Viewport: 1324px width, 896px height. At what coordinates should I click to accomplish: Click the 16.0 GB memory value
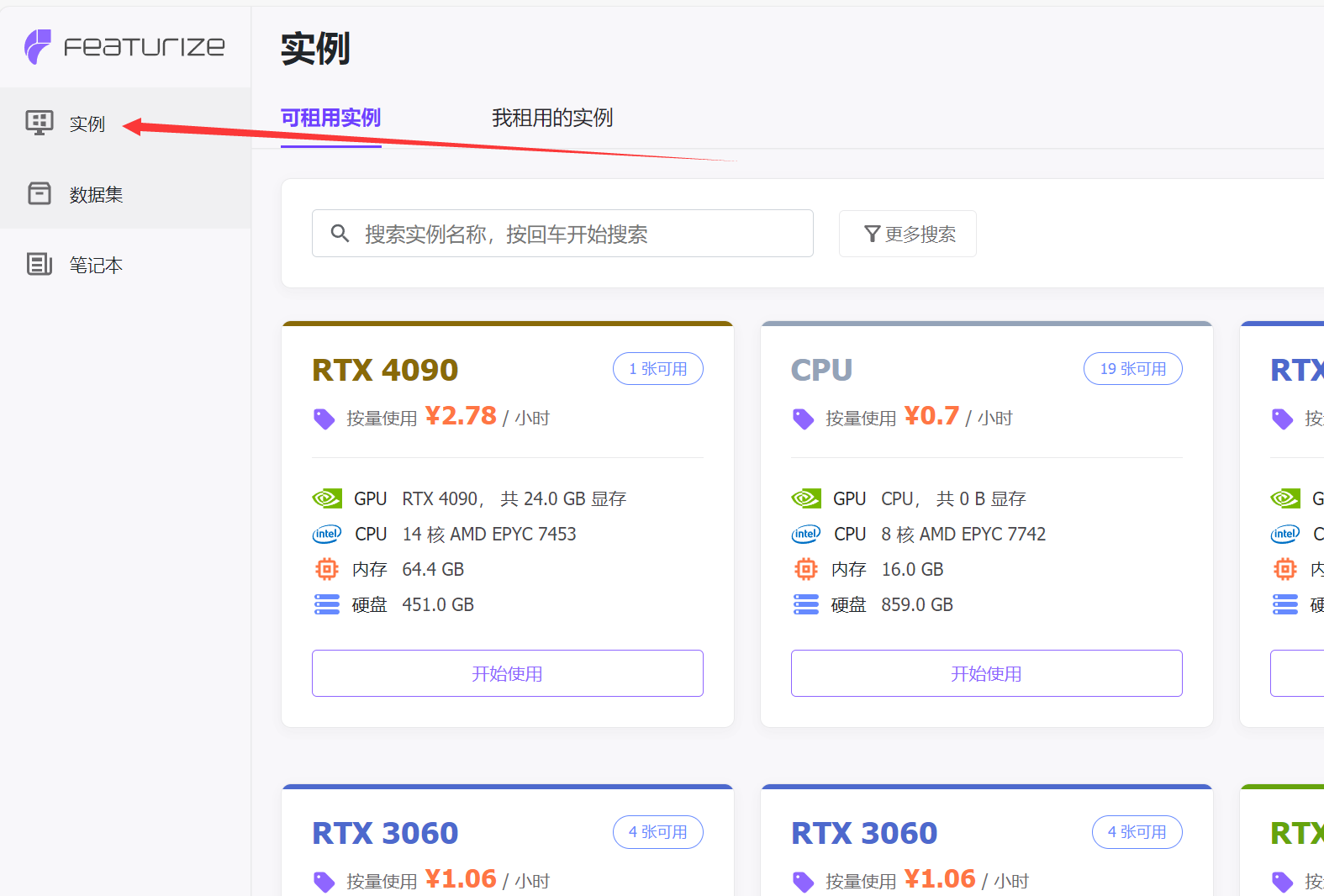tap(912, 570)
